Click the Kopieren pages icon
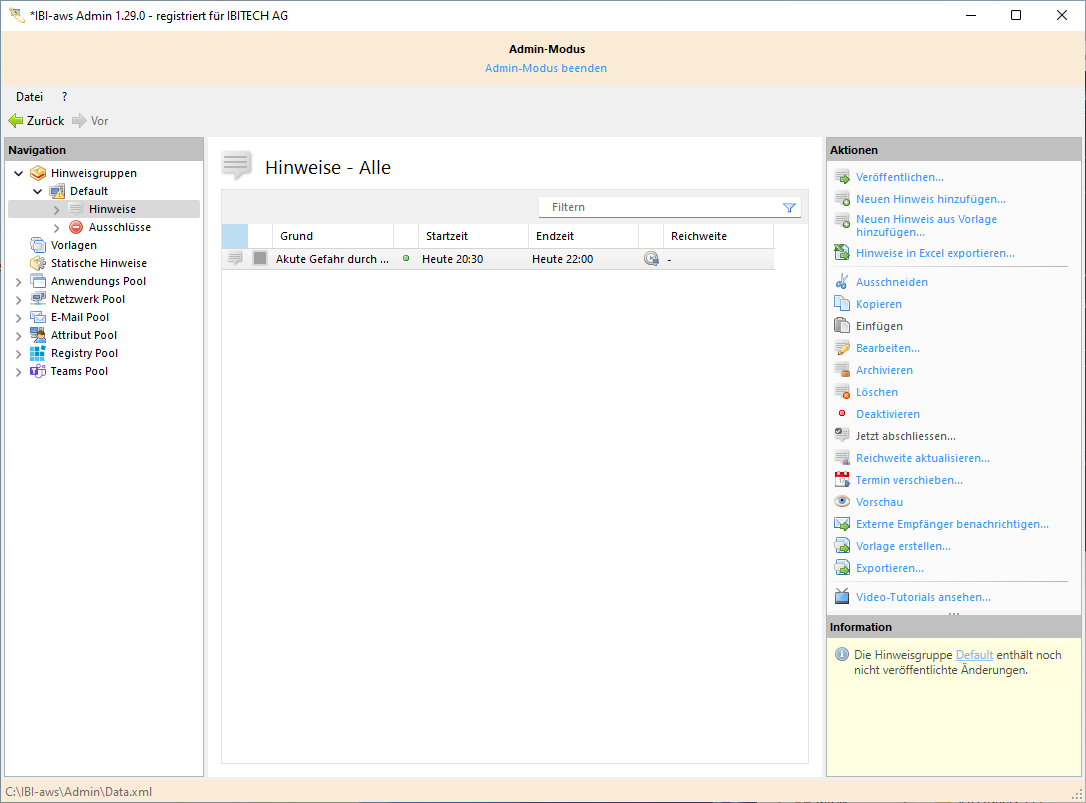 point(842,304)
